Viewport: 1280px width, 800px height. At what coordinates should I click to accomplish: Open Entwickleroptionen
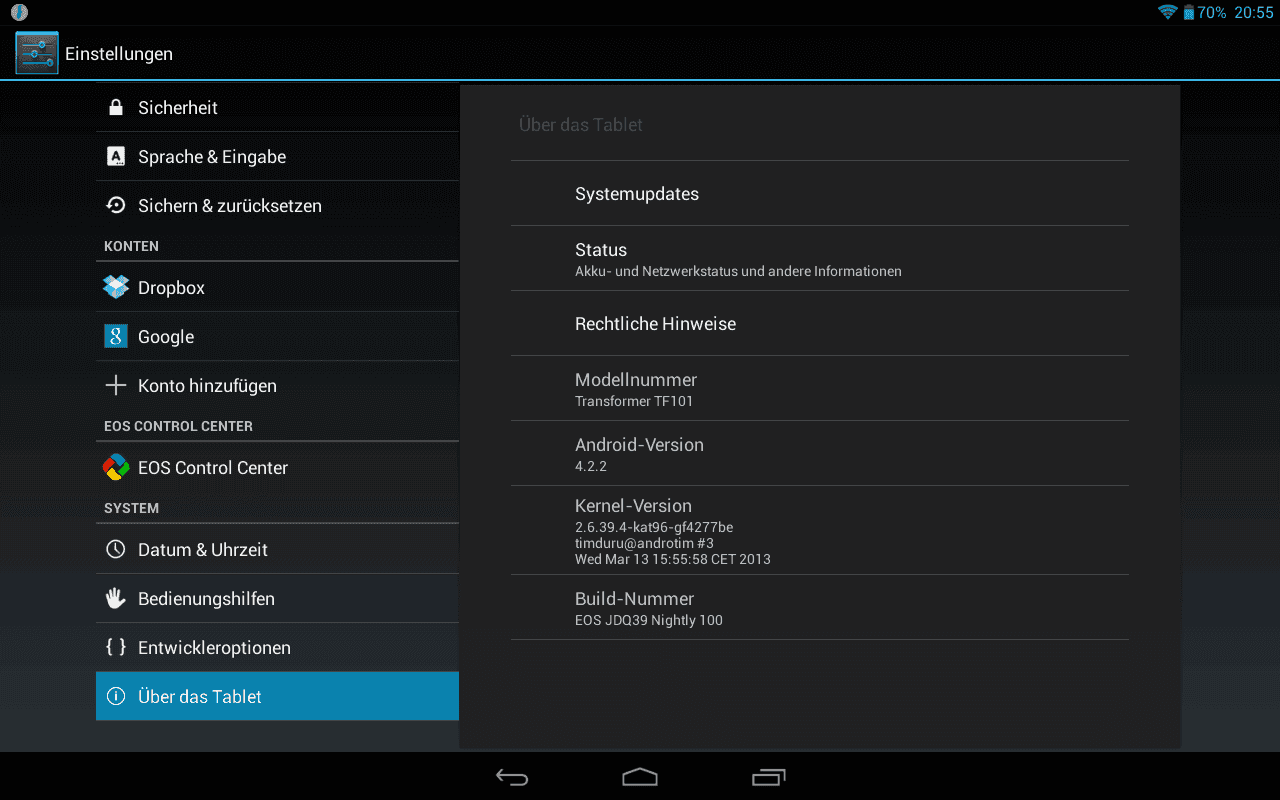(x=277, y=647)
